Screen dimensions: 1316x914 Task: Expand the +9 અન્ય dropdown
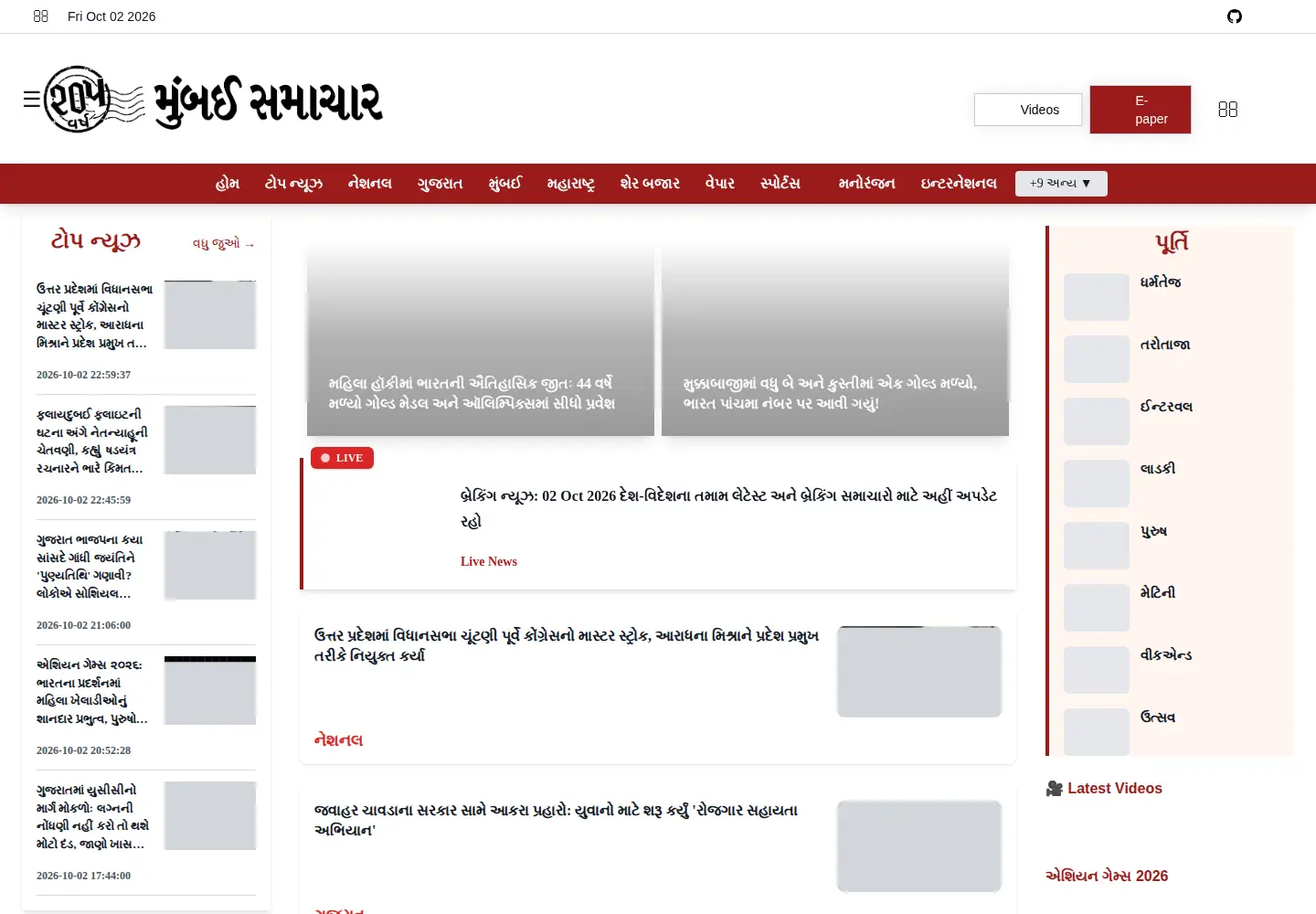click(1061, 184)
